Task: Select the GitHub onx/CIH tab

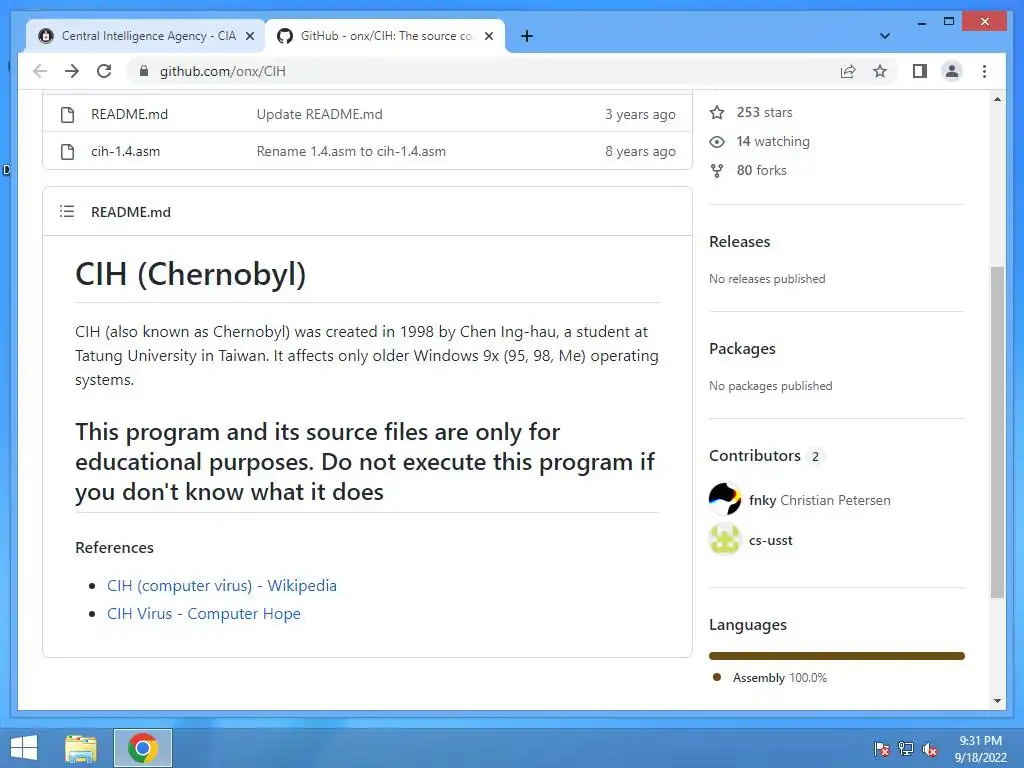Action: coord(385,36)
